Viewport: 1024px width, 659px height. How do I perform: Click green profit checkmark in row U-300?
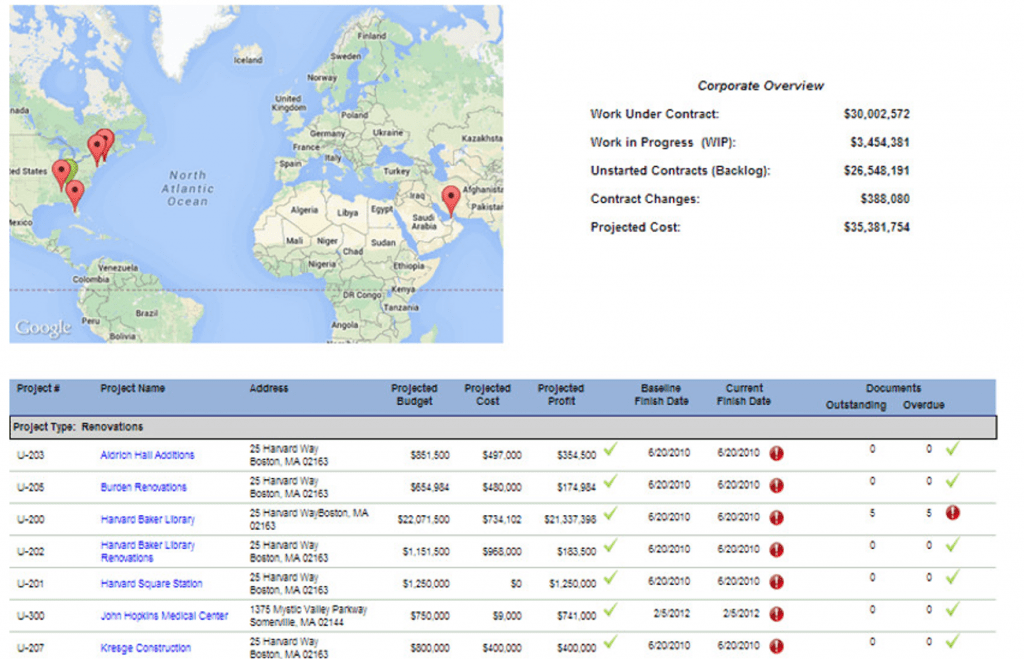[610, 610]
